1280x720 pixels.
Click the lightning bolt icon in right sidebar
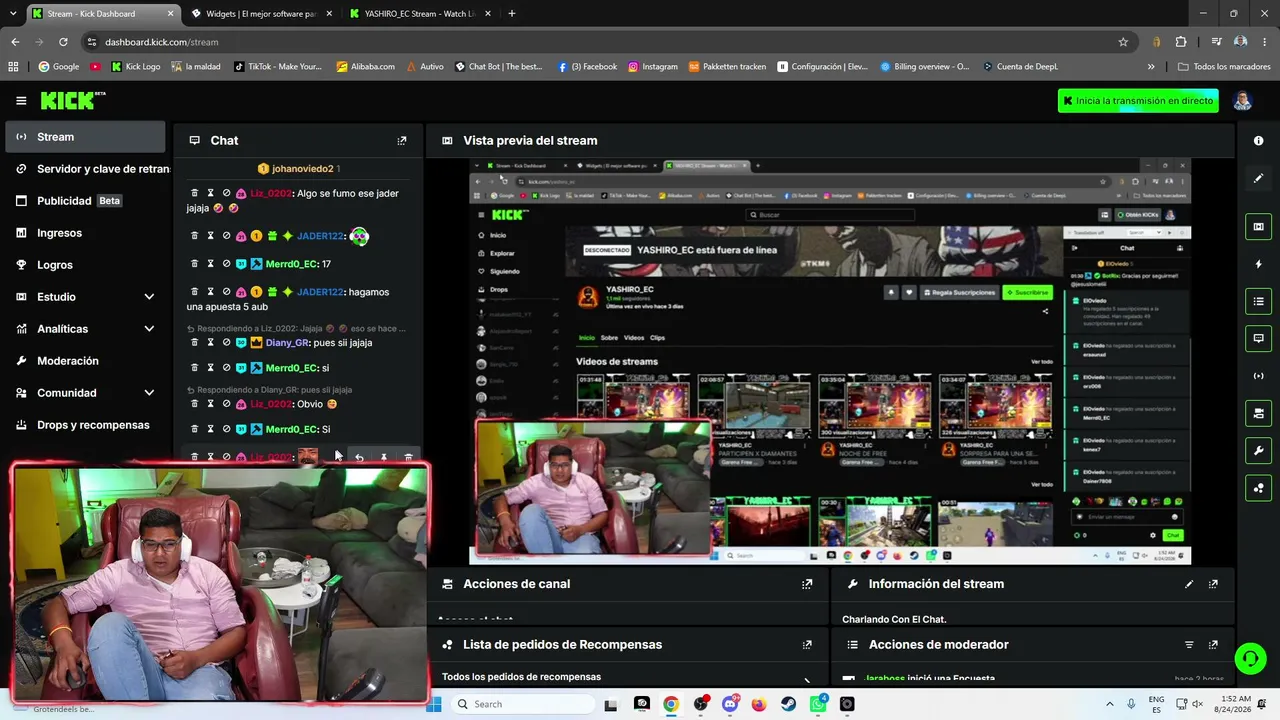(x=1258, y=264)
